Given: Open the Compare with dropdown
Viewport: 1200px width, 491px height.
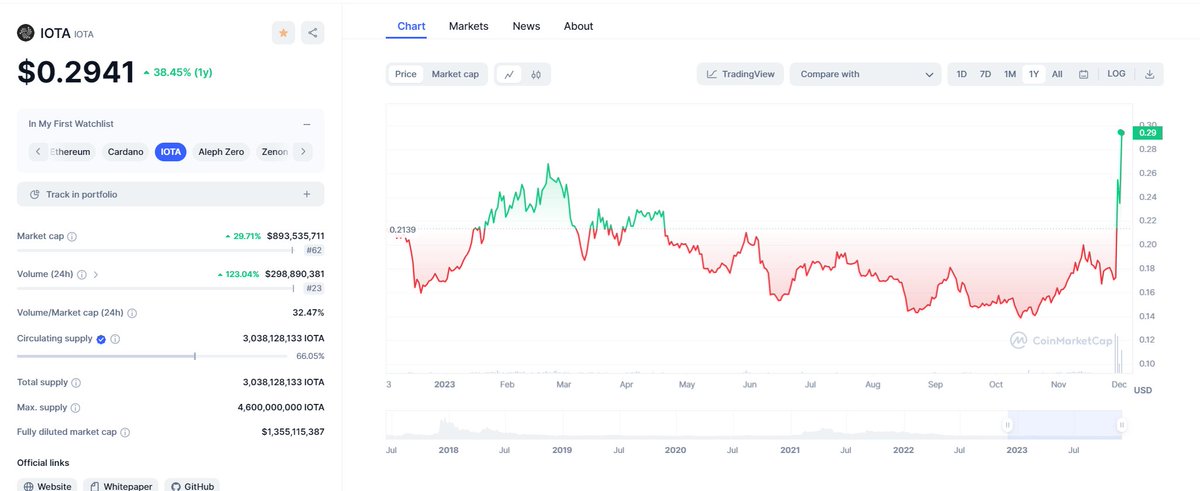Looking at the screenshot, I should coord(866,74).
